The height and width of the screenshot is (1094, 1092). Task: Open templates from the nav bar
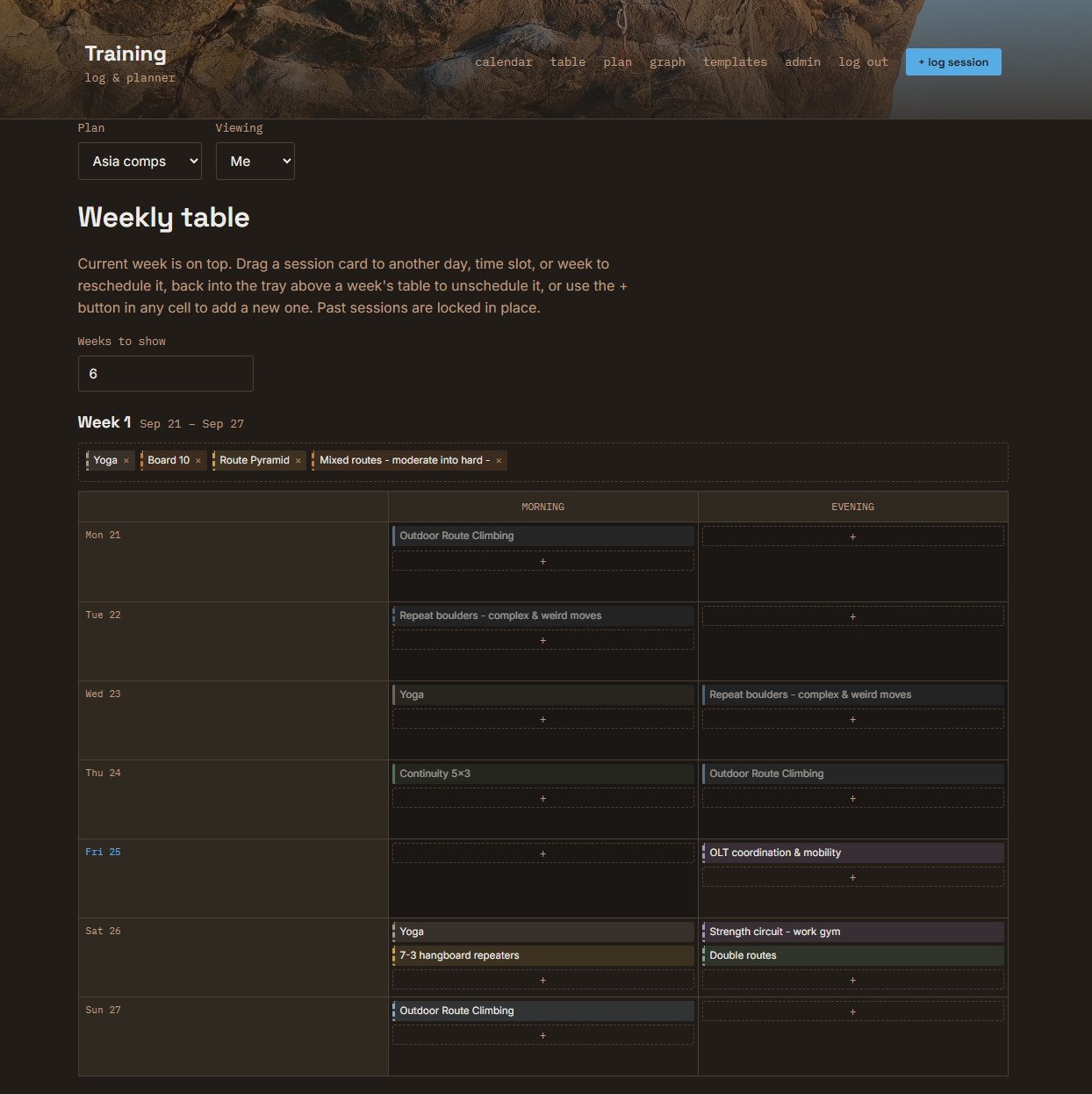[x=735, y=62]
